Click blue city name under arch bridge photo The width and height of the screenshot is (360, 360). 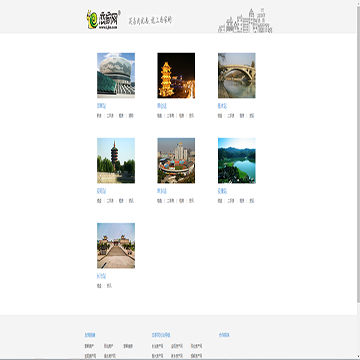222,106
